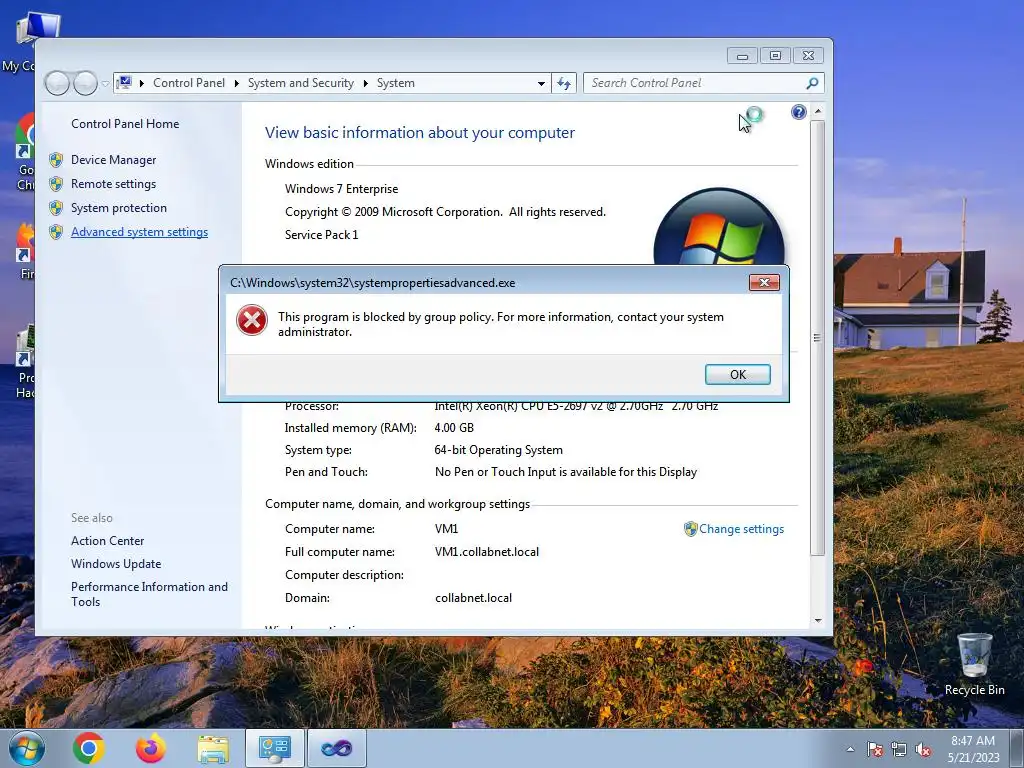This screenshot has width=1024, height=768.
Task: Click Change settings for computer name
Action: coord(742,529)
